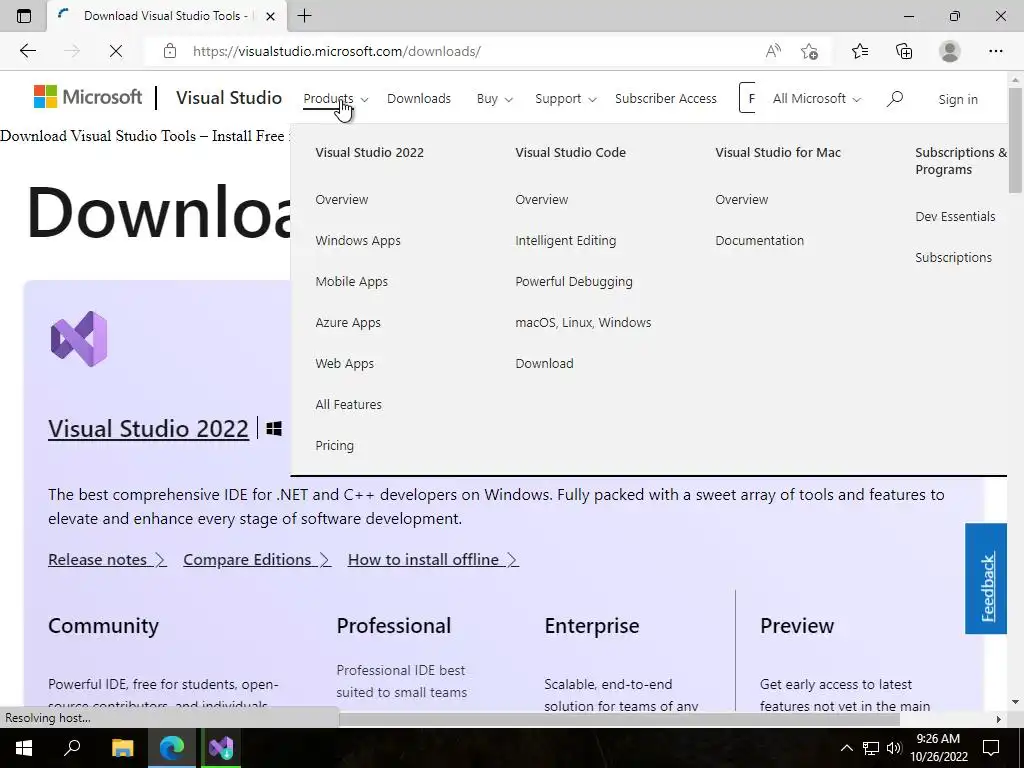Image resolution: width=1024 pixels, height=768 pixels.
Task: Switch to Microsoft Edge in taskbar
Action: pyautogui.click(x=172, y=747)
